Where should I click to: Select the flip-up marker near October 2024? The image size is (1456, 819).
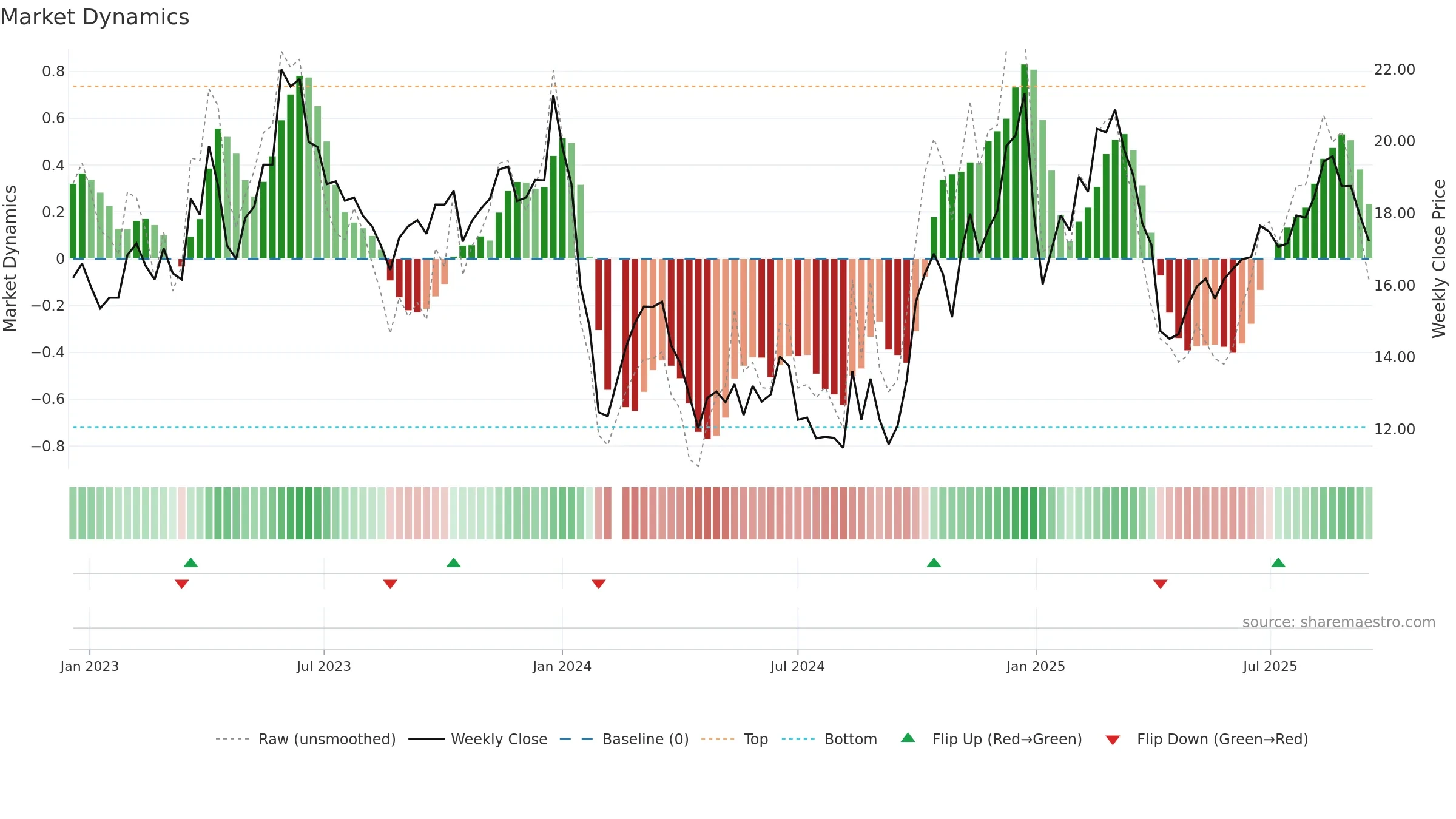pyautogui.click(x=934, y=562)
